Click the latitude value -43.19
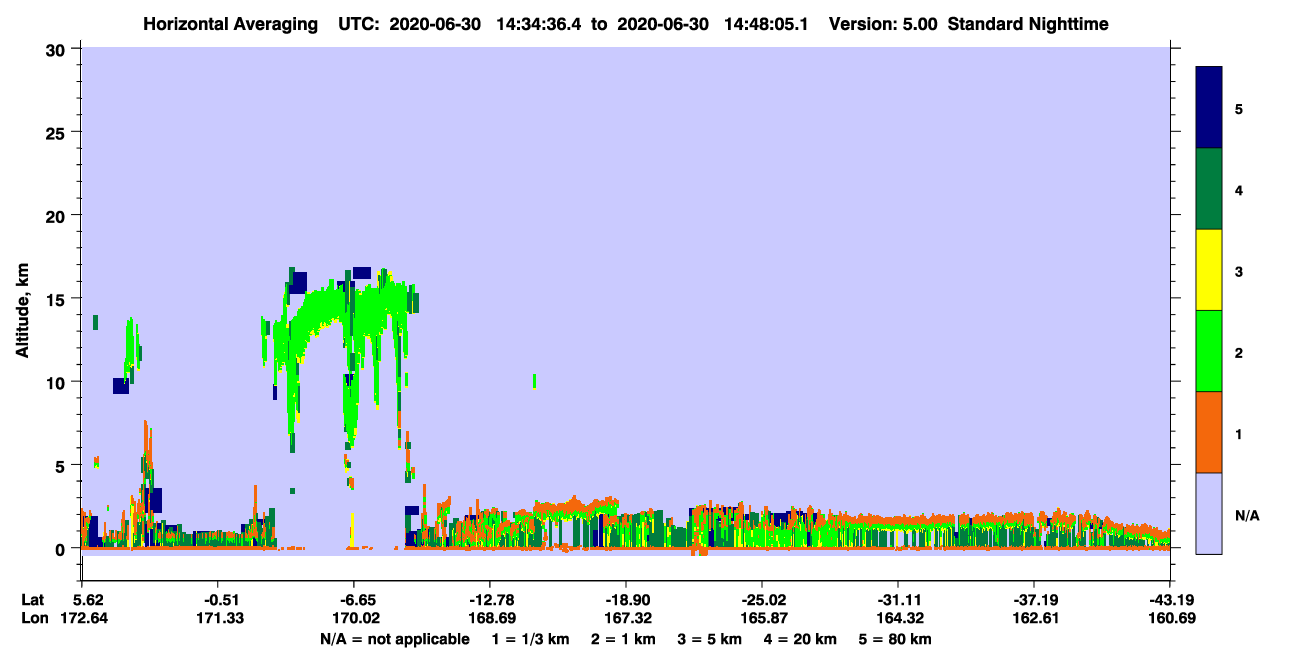Viewport: 1300px width, 667px height. (x=1170, y=600)
